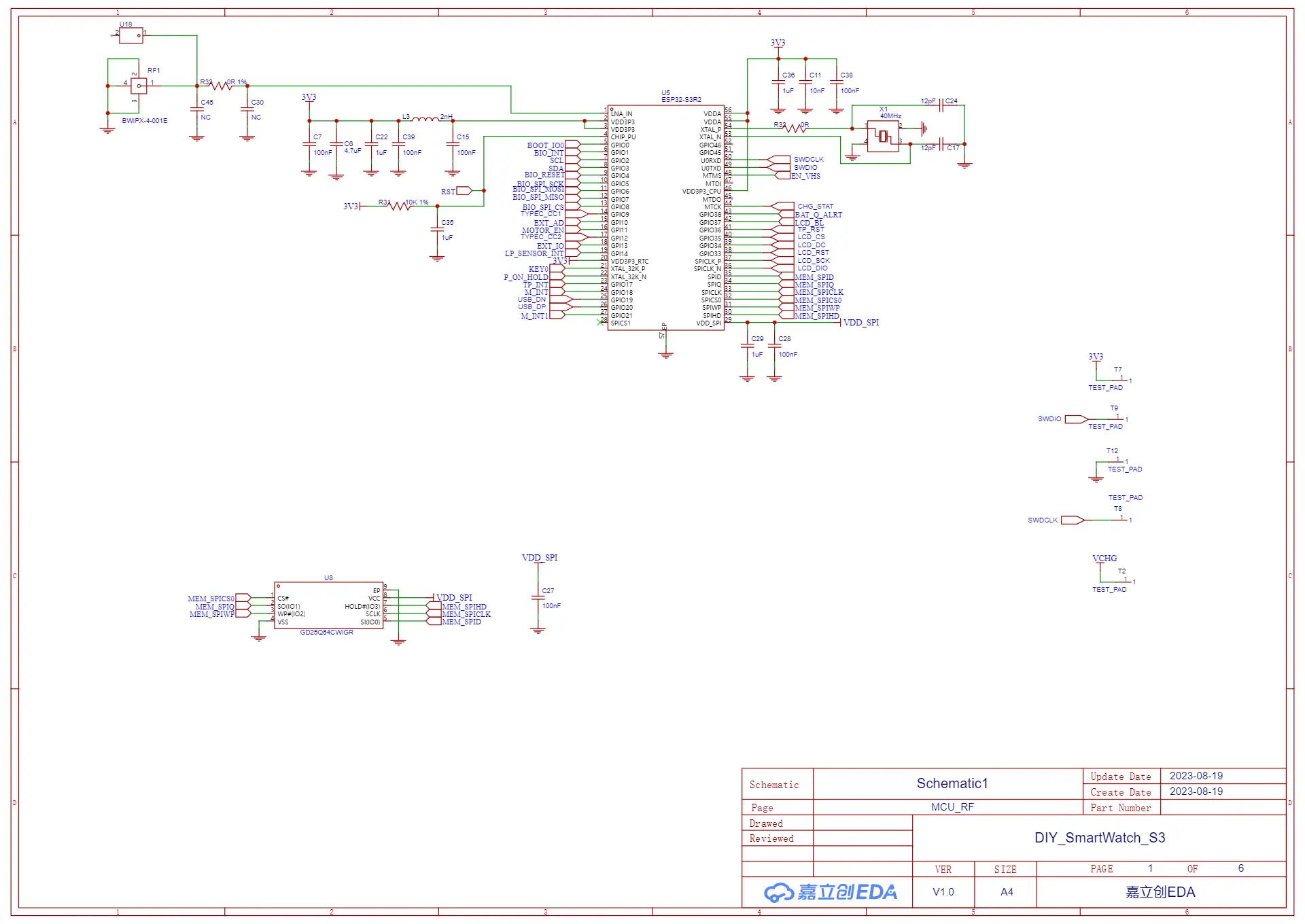Screen dimensions: 1305x924
Task: Select the VCHG power label
Action: coord(1104,558)
